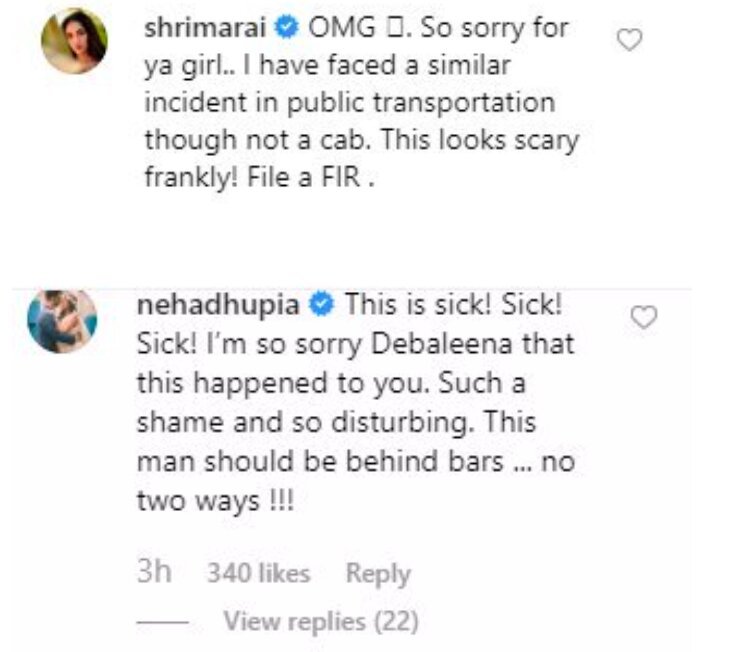View the 340 likes list
This screenshot has width=733, height=652.
pyautogui.click(x=258, y=574)
